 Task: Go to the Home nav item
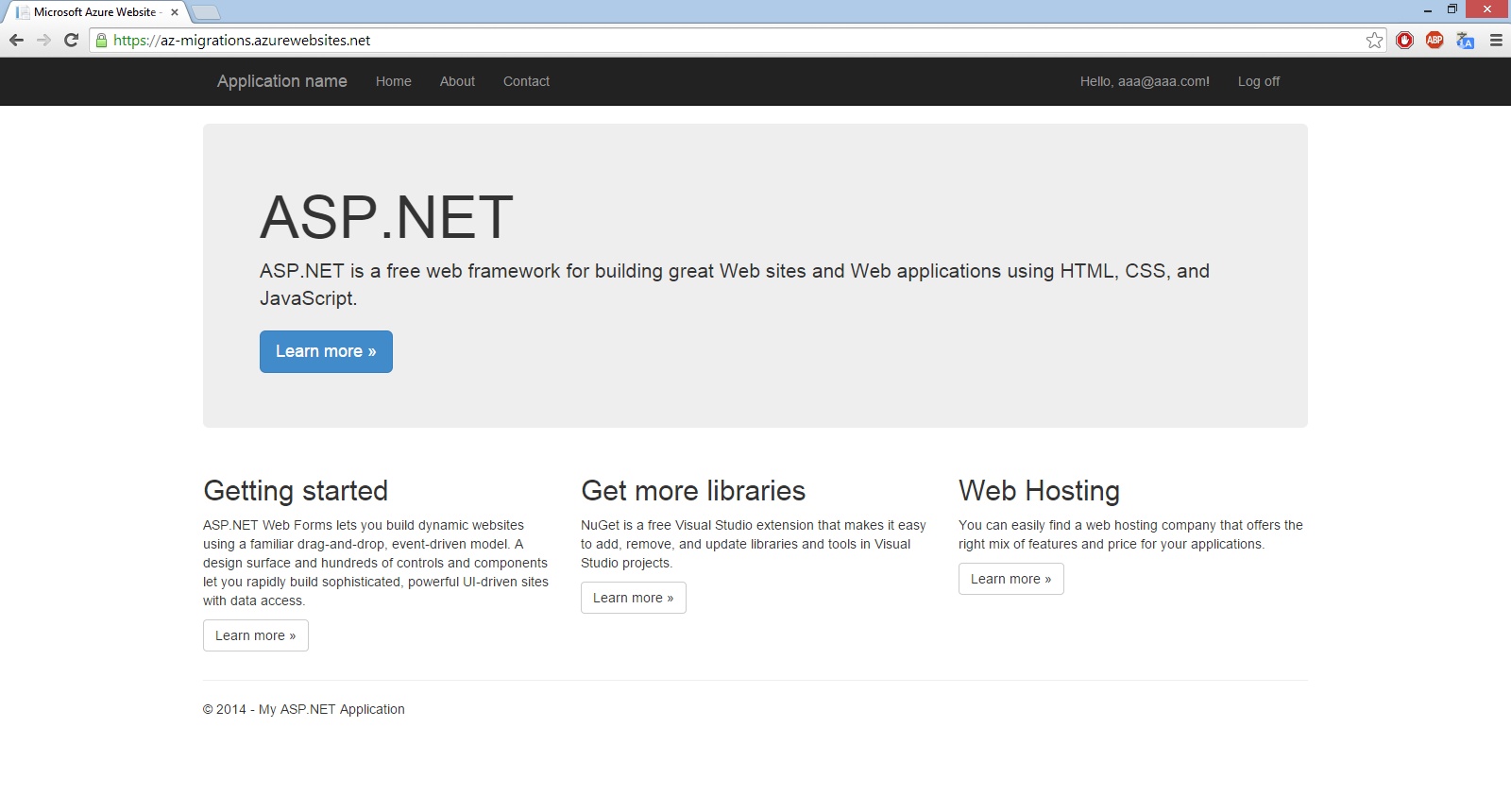click(x=393, y=81)
